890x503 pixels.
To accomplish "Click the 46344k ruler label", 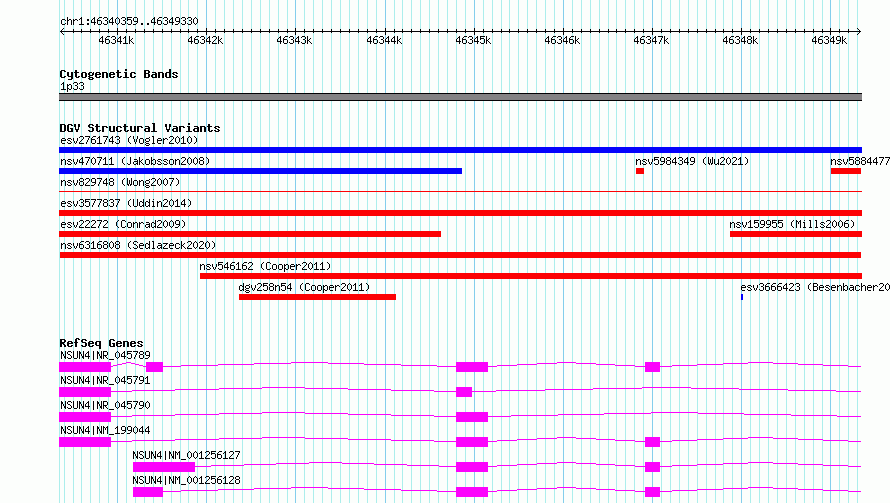I will (384, 40).
